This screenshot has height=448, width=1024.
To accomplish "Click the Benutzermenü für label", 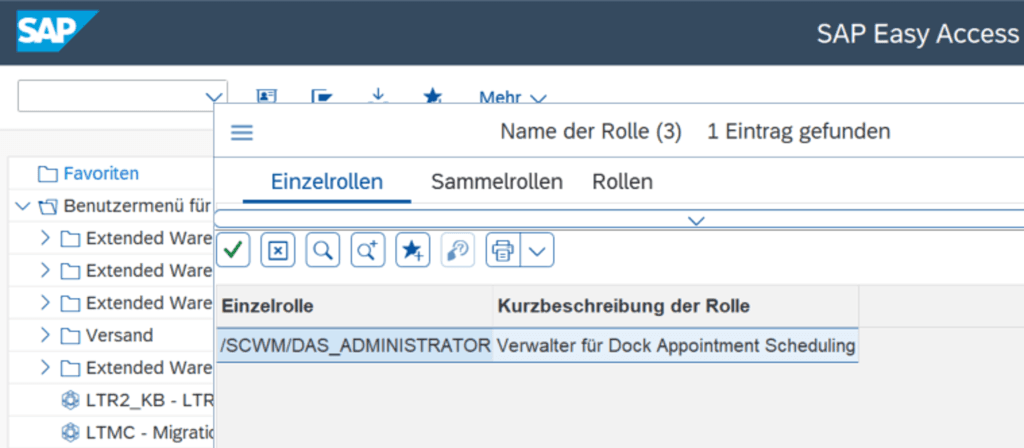I will (x=138, y=206).
